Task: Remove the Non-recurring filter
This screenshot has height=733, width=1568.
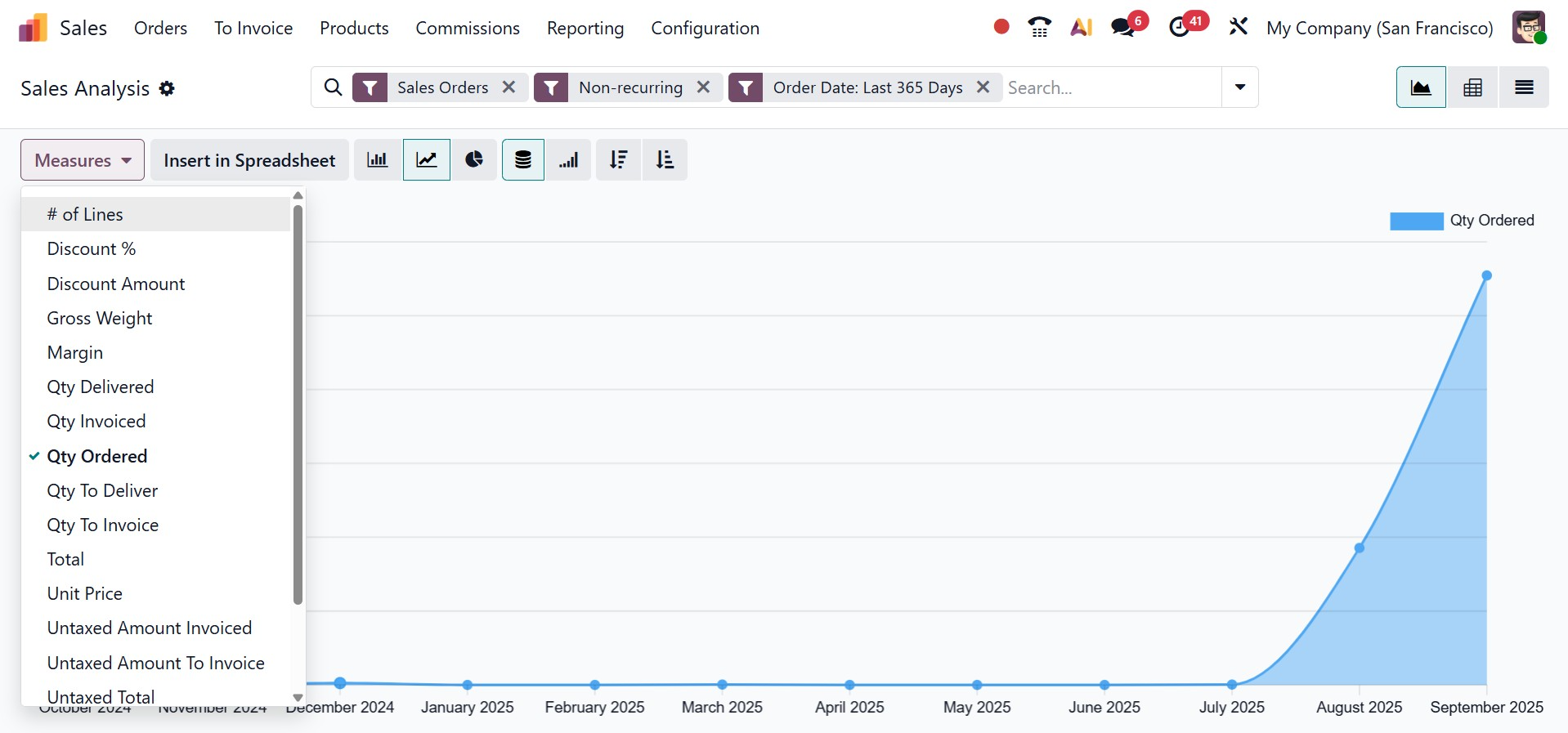Action: tap(703, 87)
